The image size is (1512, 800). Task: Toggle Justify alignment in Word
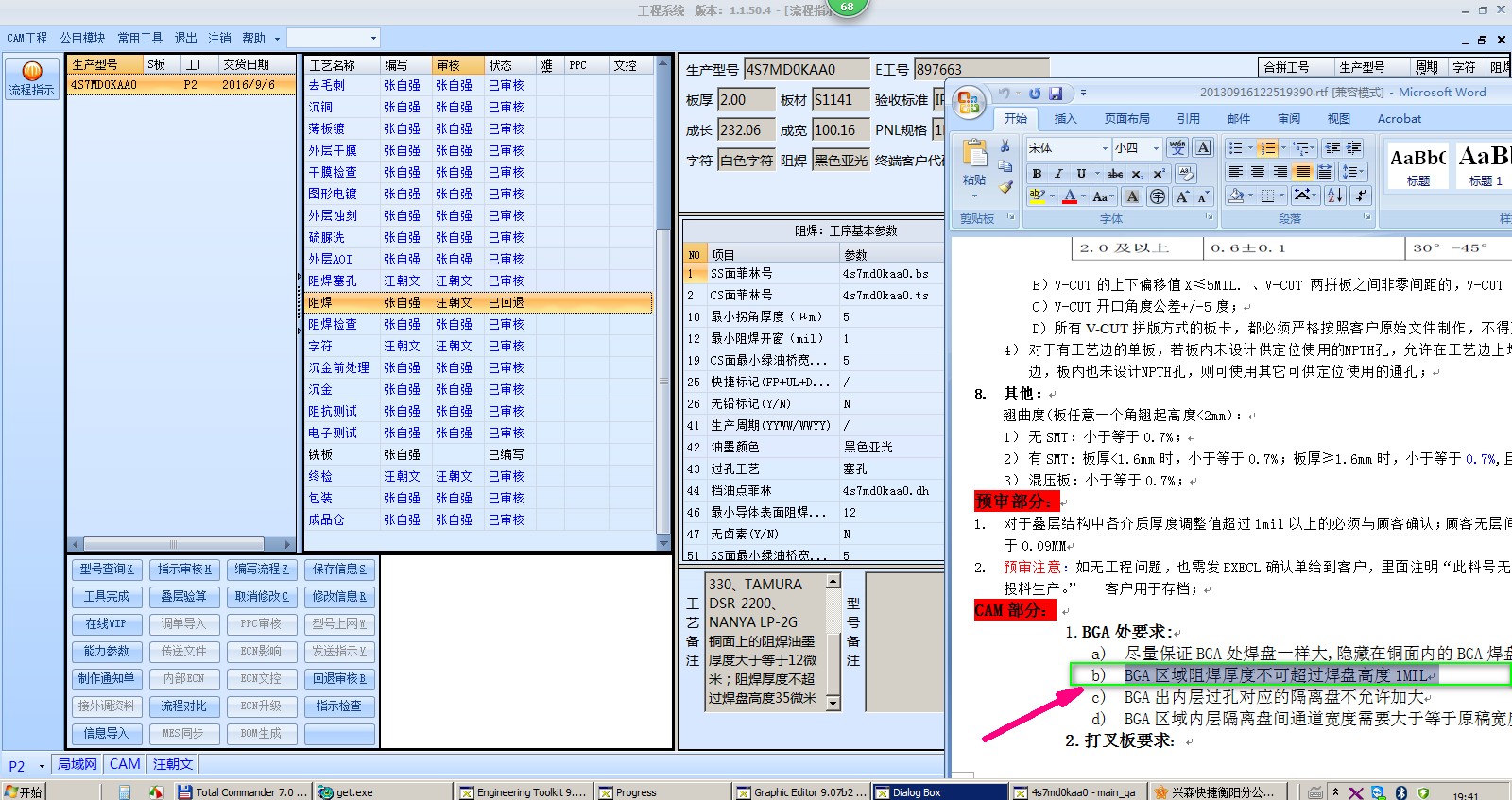tap(1303, 172)
